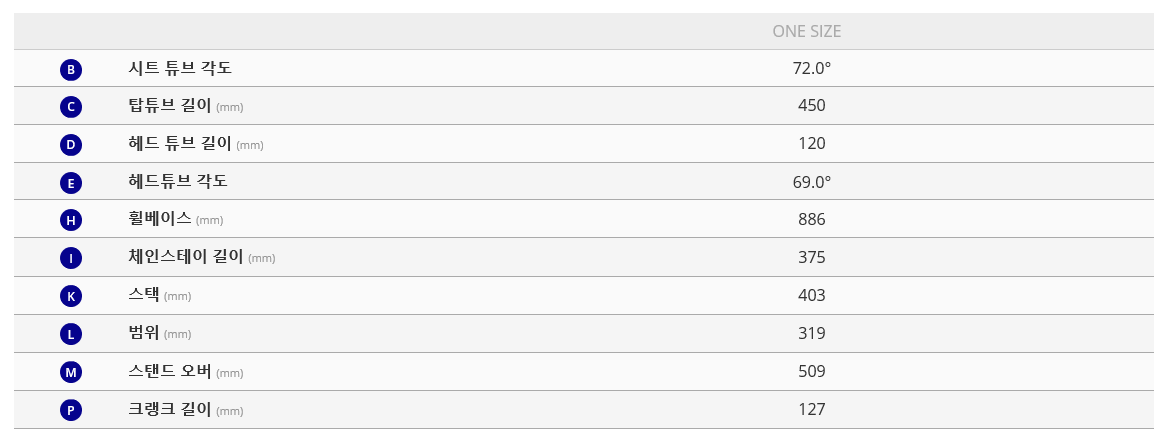Click the blue L icon badge

click(71, 334)
